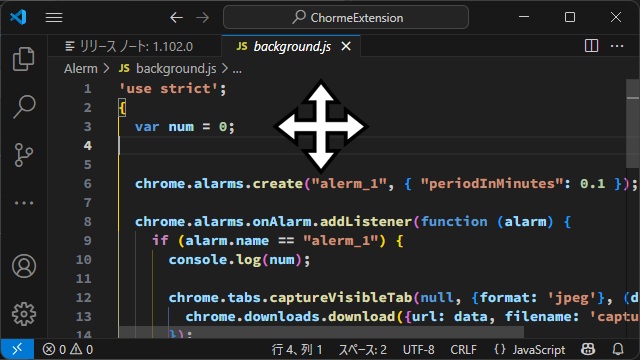Click addListener on line 8
Image resolution: width=640 pixels, height=360 pixels.
tap(366, 222)
